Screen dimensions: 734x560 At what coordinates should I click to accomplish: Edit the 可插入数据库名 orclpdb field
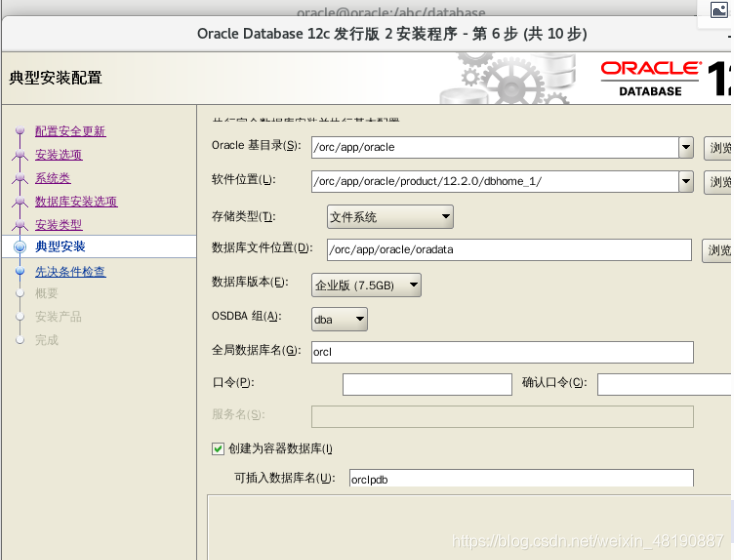[521, 479]
